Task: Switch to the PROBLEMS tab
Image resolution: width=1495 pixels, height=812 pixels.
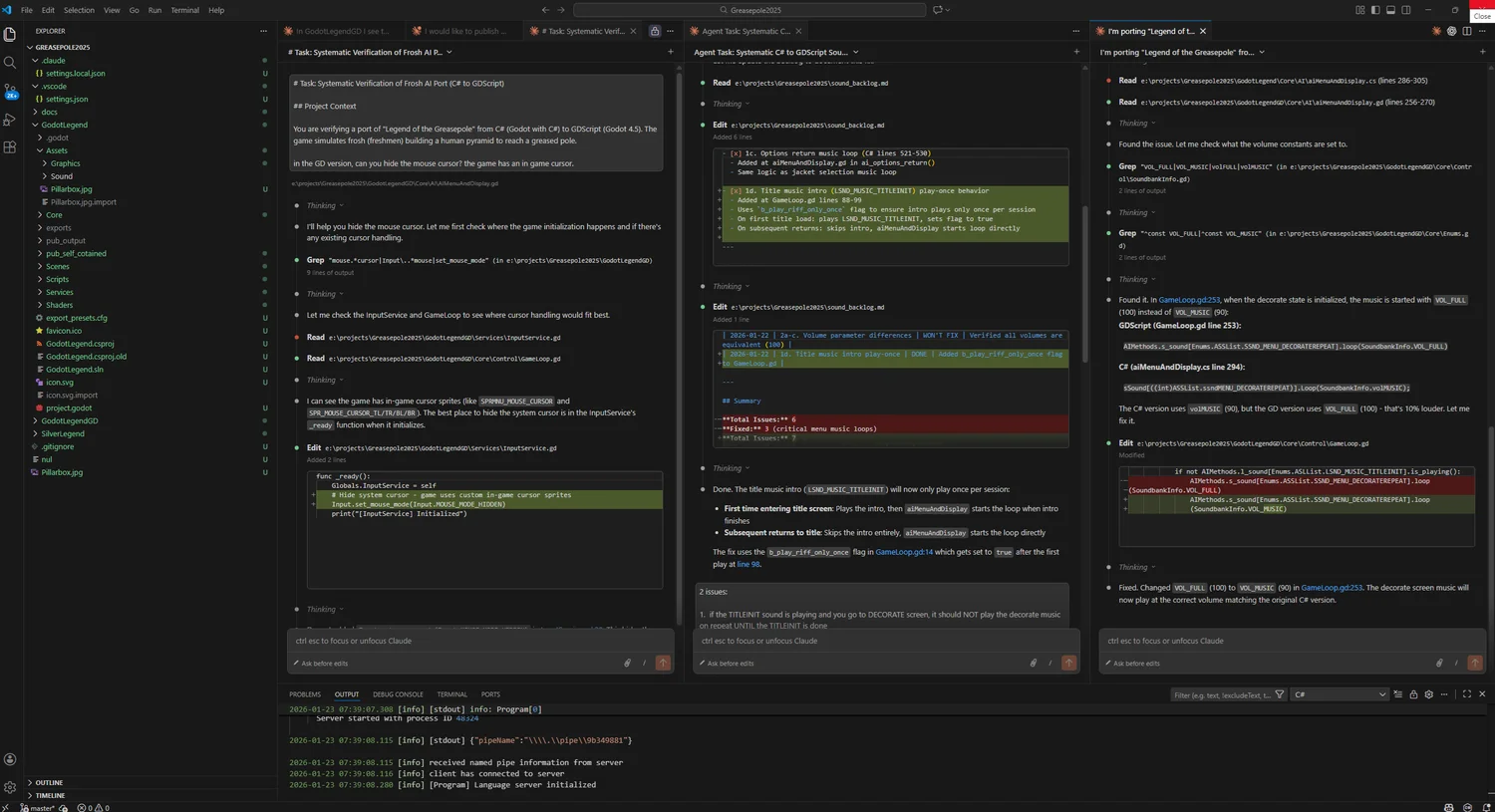Action: pyautogui.click(x=305, y=694)
